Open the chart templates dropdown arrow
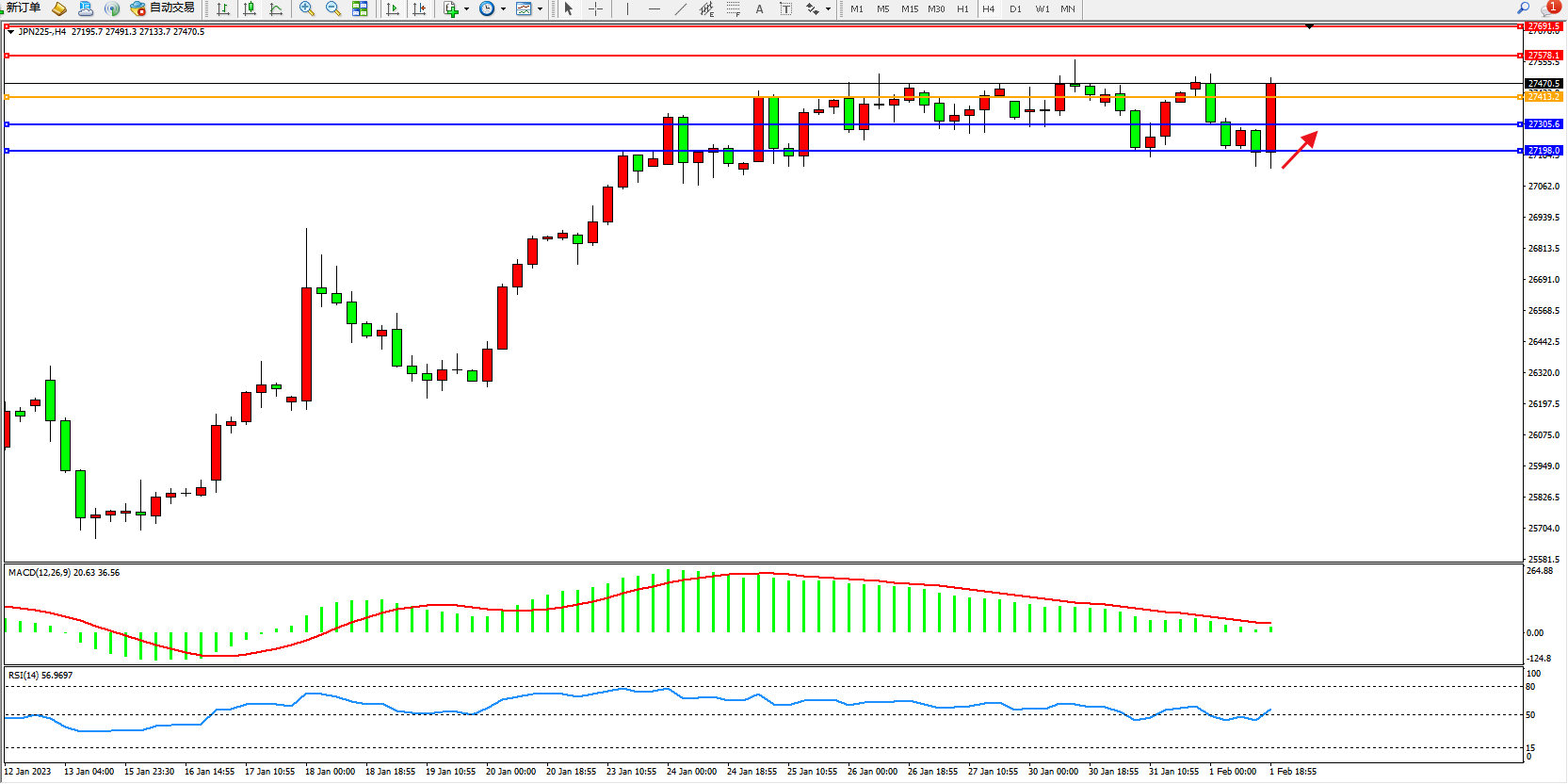 (x=540, y=9)
